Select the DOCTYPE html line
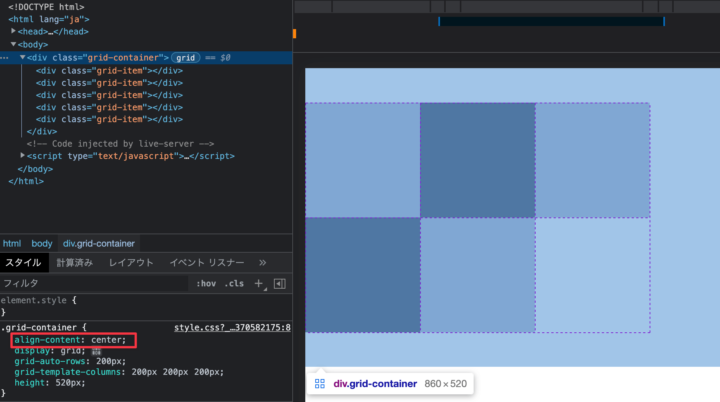The height and width of the screenshot is (402, 720). pyautogui.click(x=46, y=7)
